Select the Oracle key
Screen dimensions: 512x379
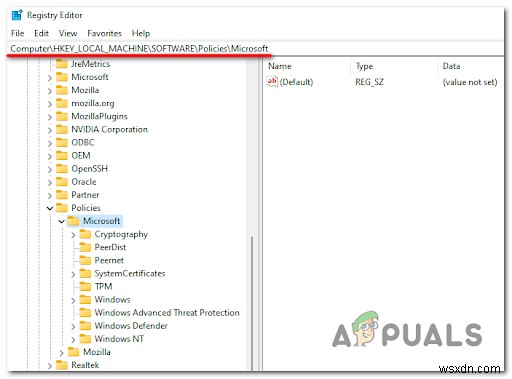point(84,182)
